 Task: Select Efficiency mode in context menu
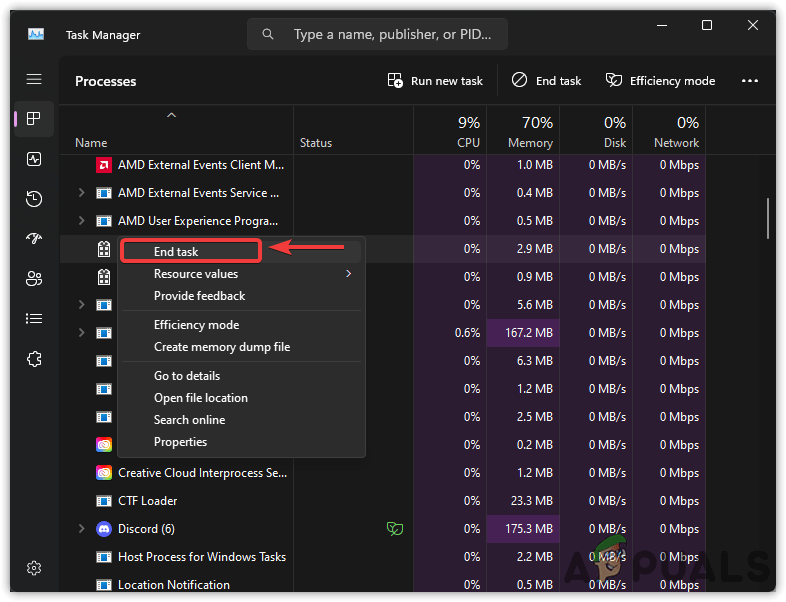241,325
